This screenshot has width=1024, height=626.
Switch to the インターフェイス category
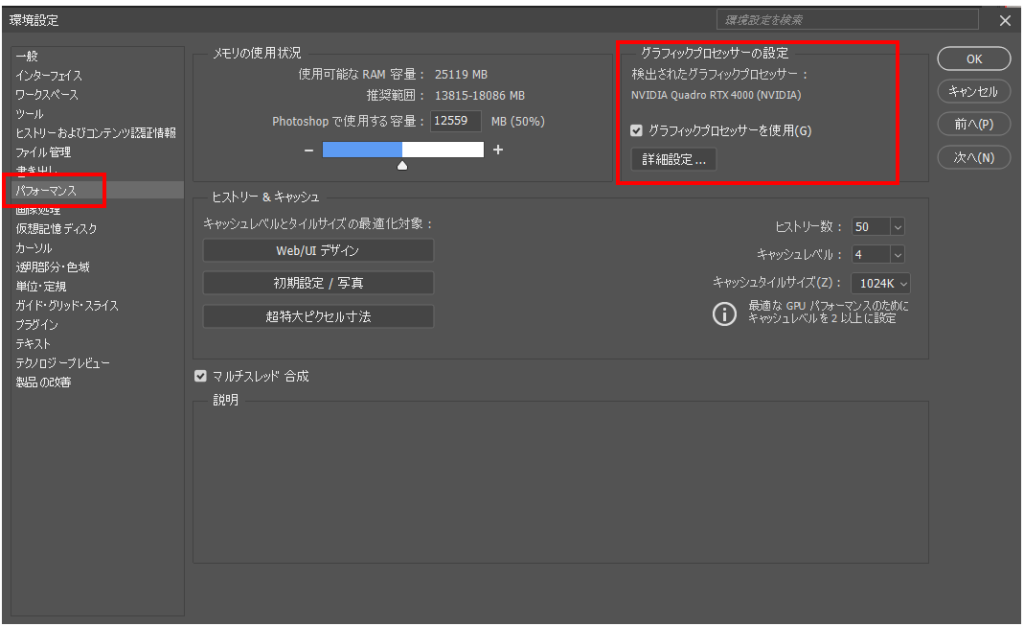click(x=49, y=76)
